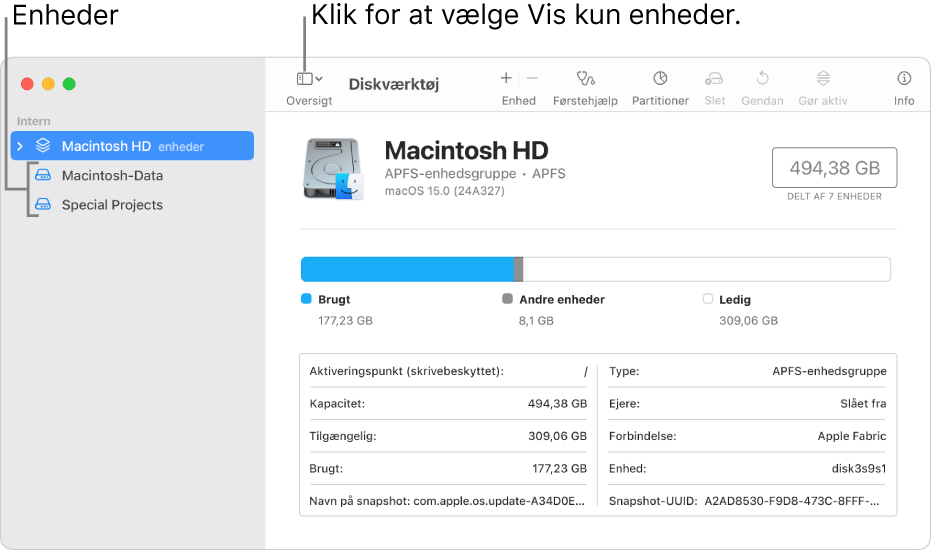Click the Gendan restore icon
Viewport: 931px width, 551px height.
click(762, 78)
